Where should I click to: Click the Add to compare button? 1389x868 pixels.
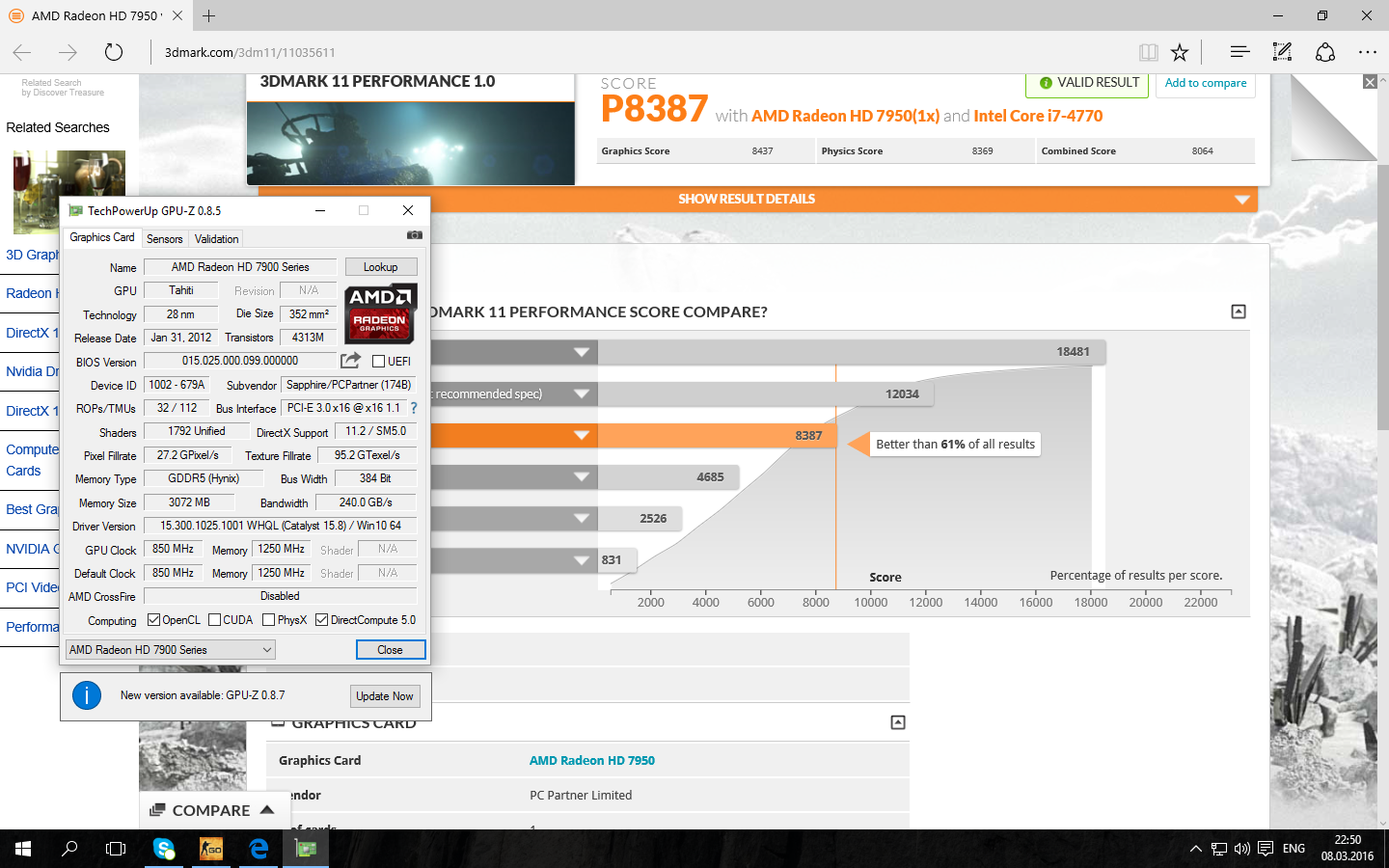click(1206, 83)
